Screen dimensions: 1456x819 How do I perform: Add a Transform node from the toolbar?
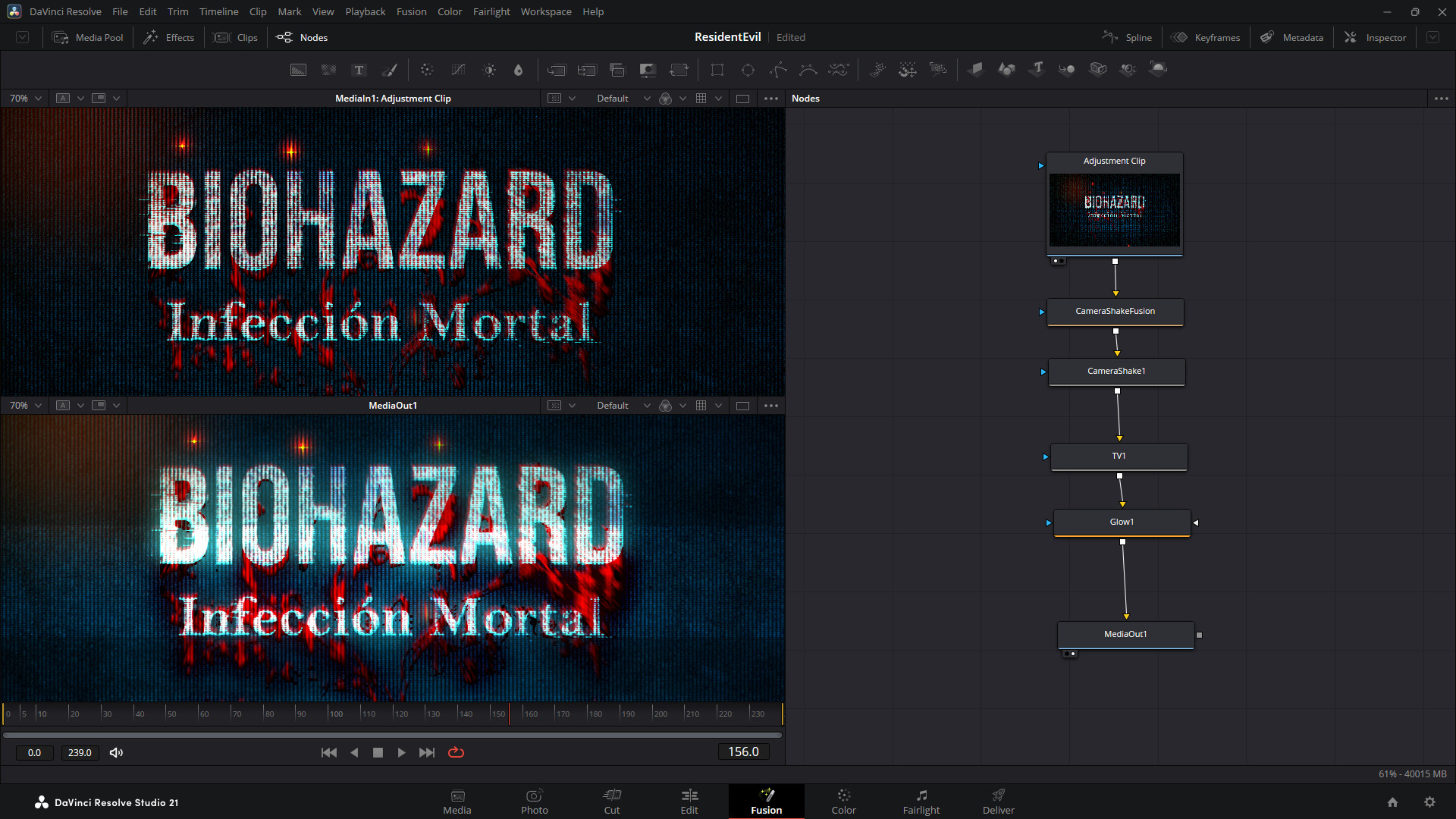(x=679, y=70)
